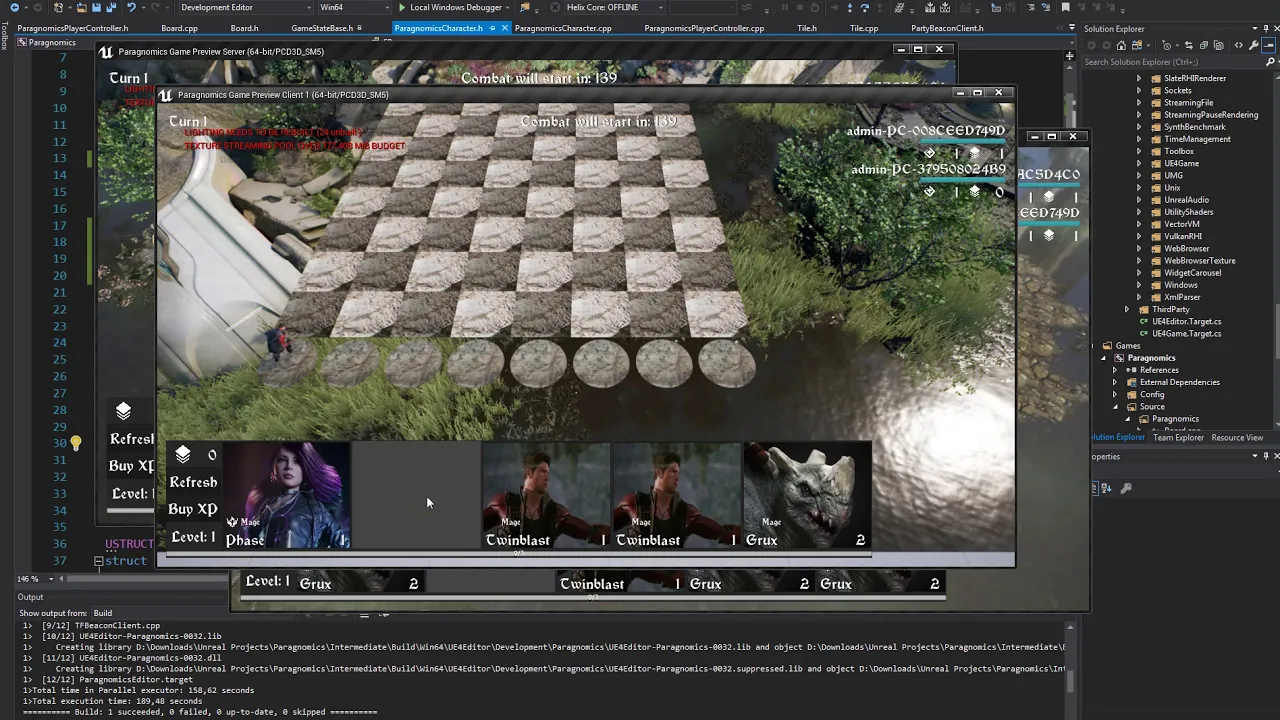
Task: Click the Find in Files toolbar icon
Action: 524,7
